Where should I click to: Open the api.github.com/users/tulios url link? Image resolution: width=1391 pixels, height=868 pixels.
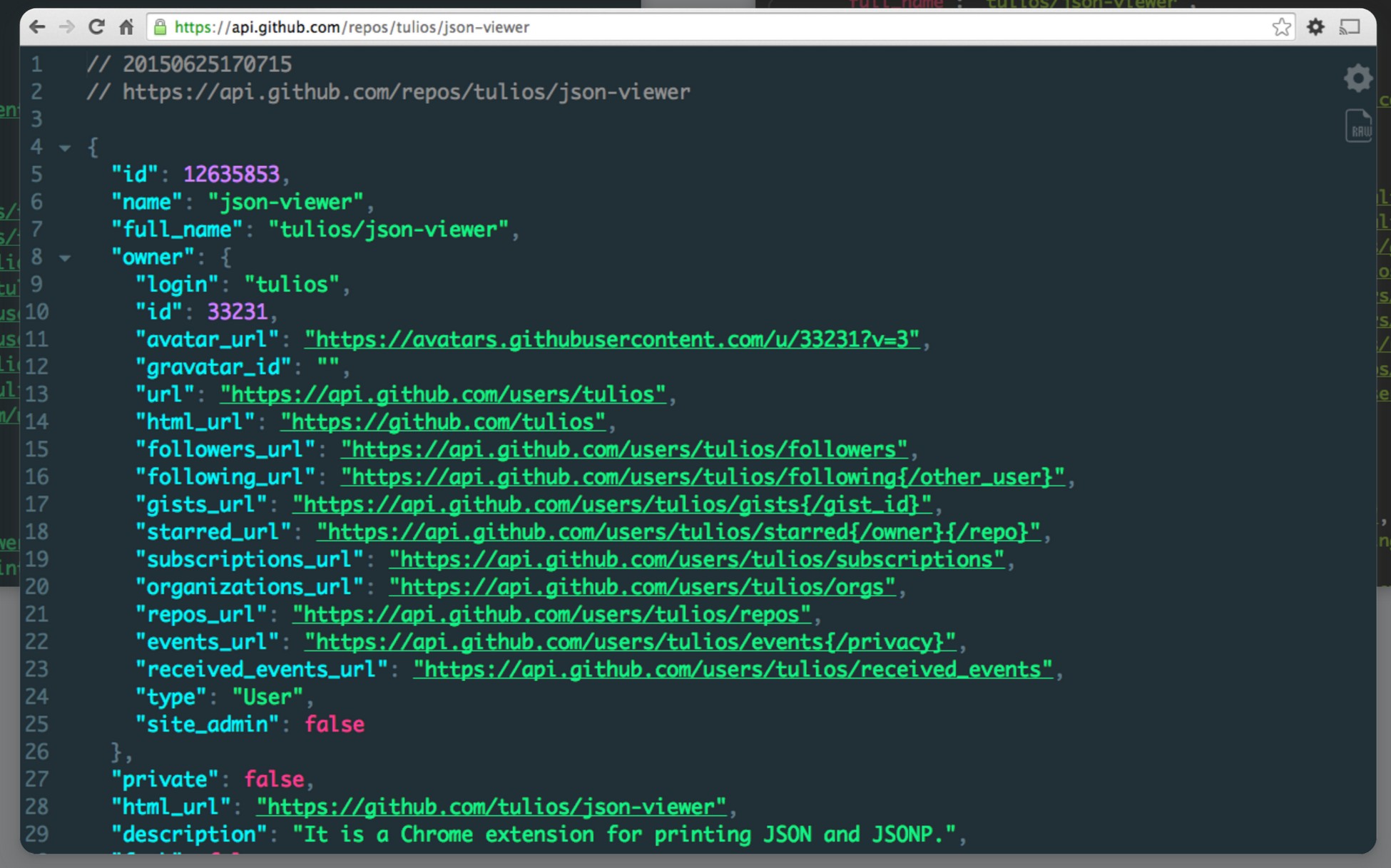pyautogui.click(x=443, y=394)
